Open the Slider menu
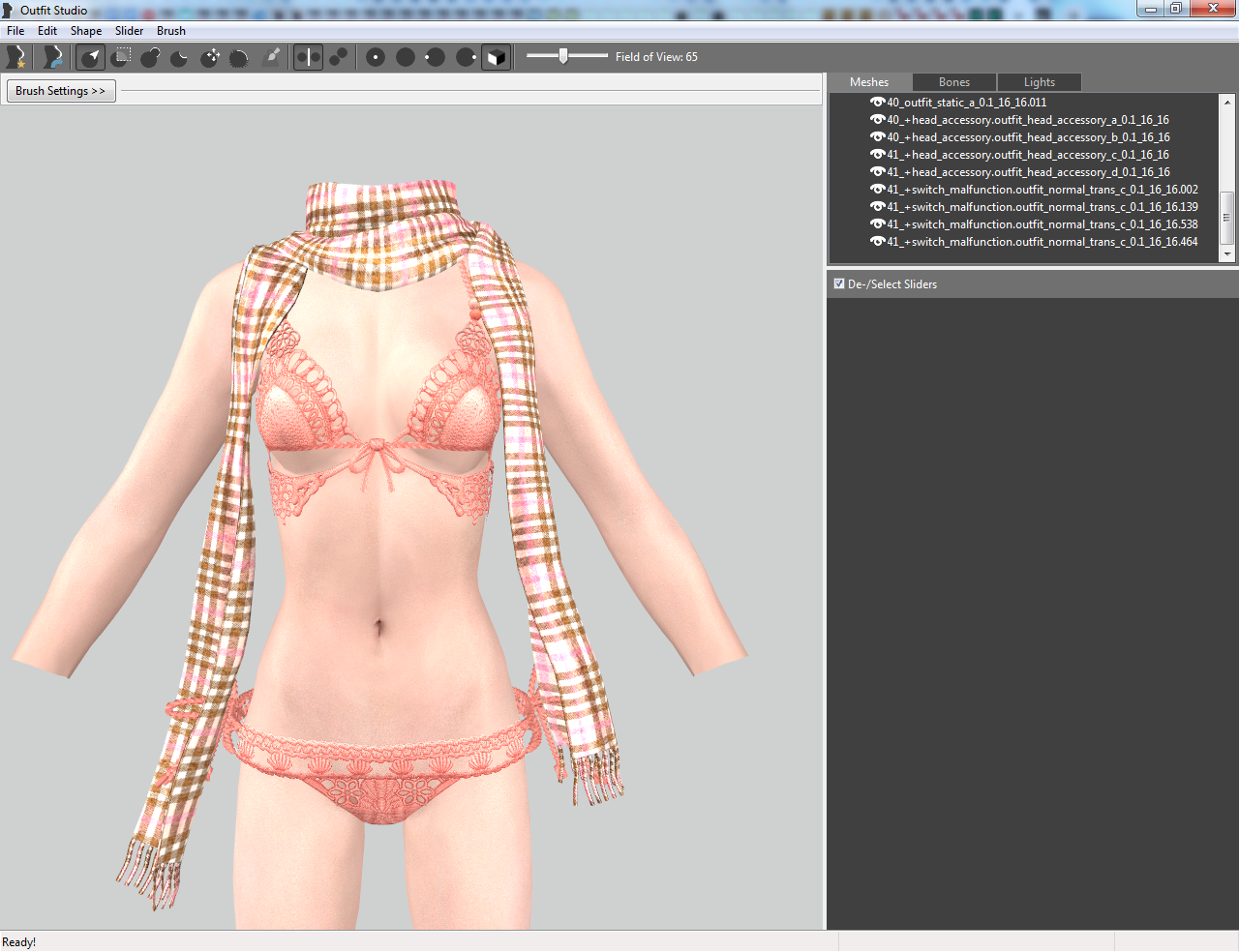Viewport: 1239px width, 952px height. click(x=129, y=31)
